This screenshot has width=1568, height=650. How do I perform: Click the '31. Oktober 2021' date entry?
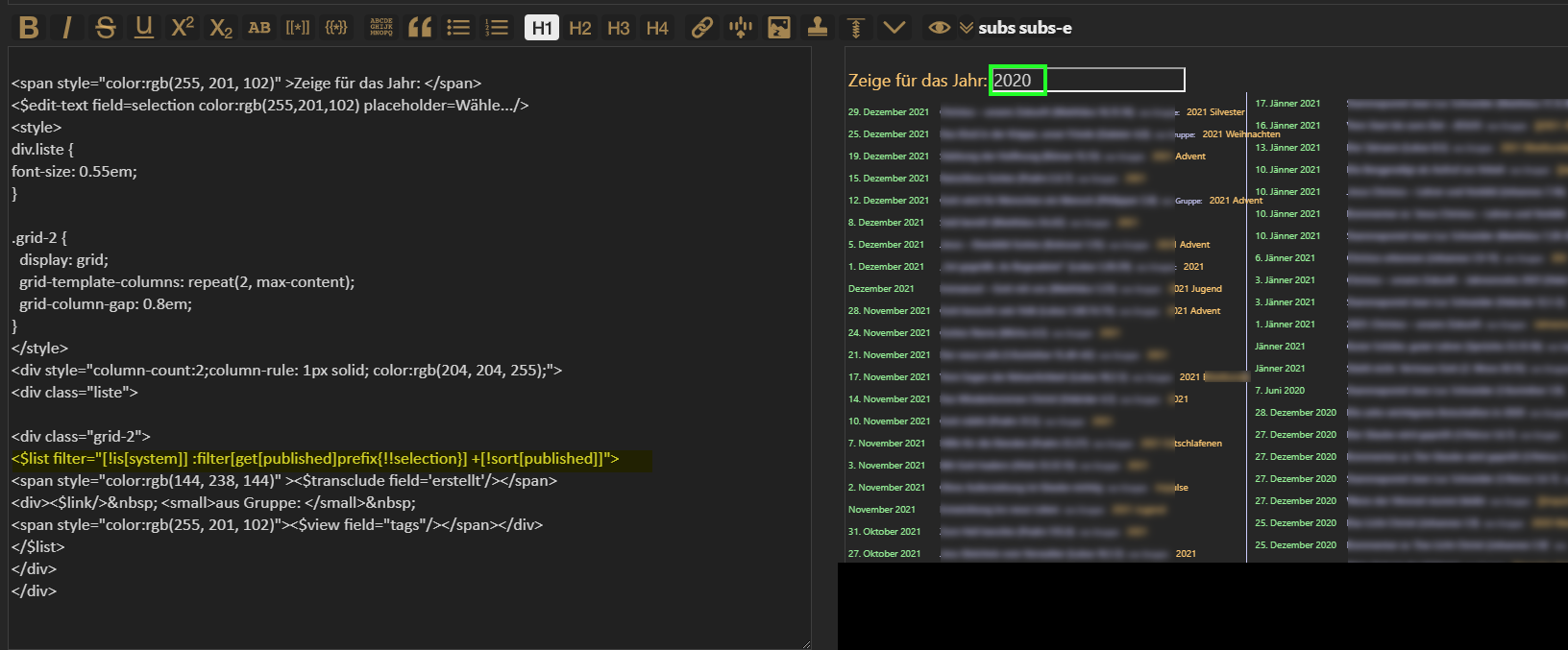pyautogui.click(x=884, y=532)
